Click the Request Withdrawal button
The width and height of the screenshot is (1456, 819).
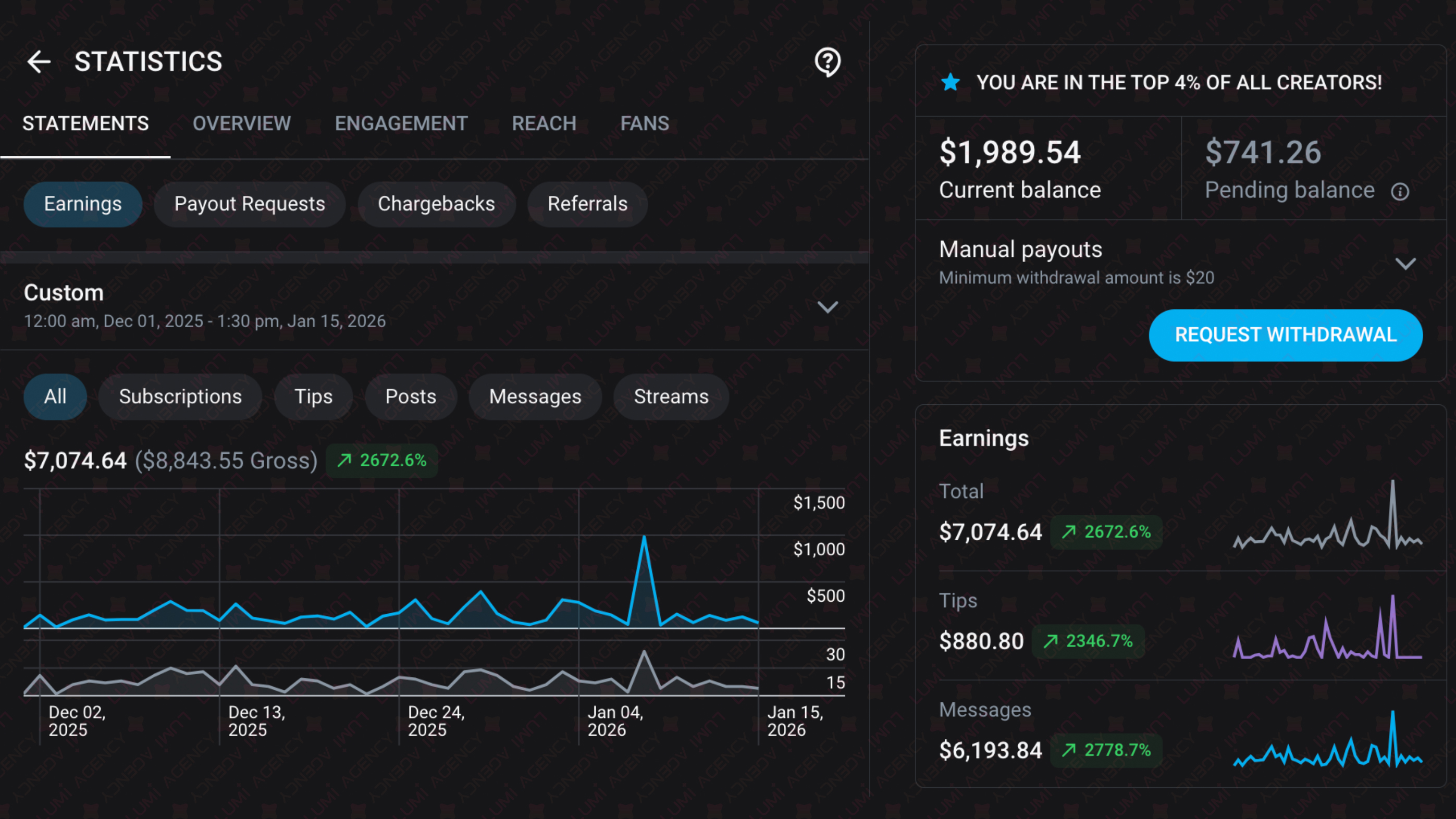pyautogui.click(x=1285, y=335)
